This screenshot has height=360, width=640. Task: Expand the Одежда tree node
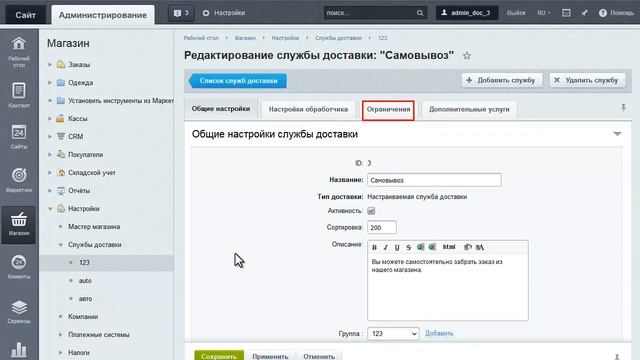[50, 83]
